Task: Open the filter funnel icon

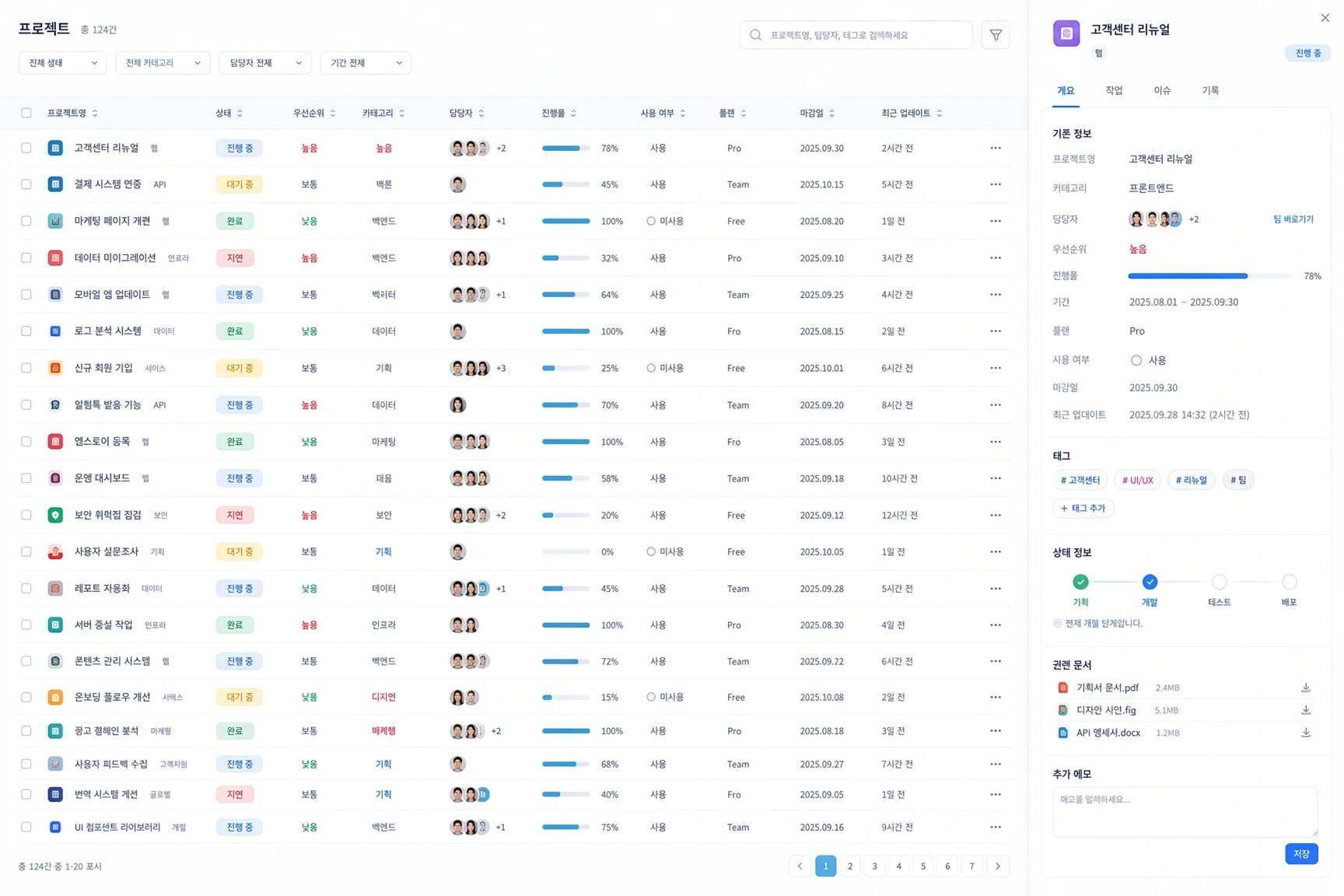Action: pos(996,35)
